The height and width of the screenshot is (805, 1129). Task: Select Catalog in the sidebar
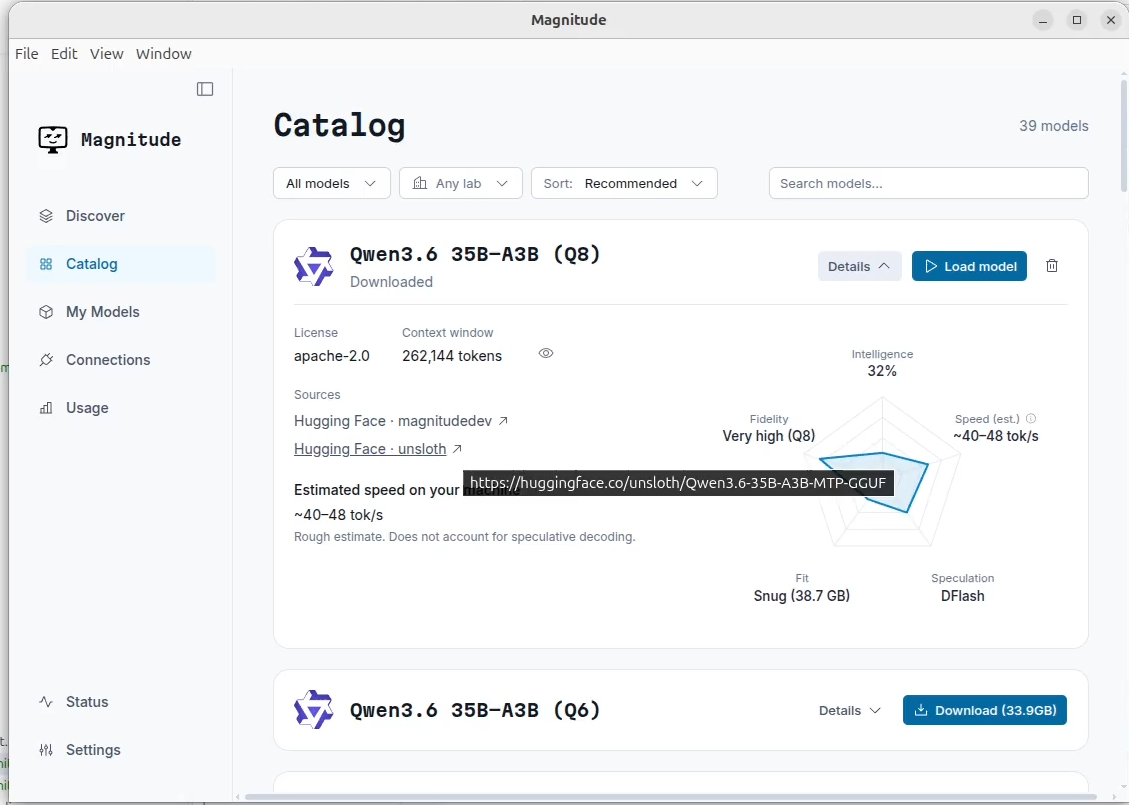pyautogui.click(x=121, y=264)
